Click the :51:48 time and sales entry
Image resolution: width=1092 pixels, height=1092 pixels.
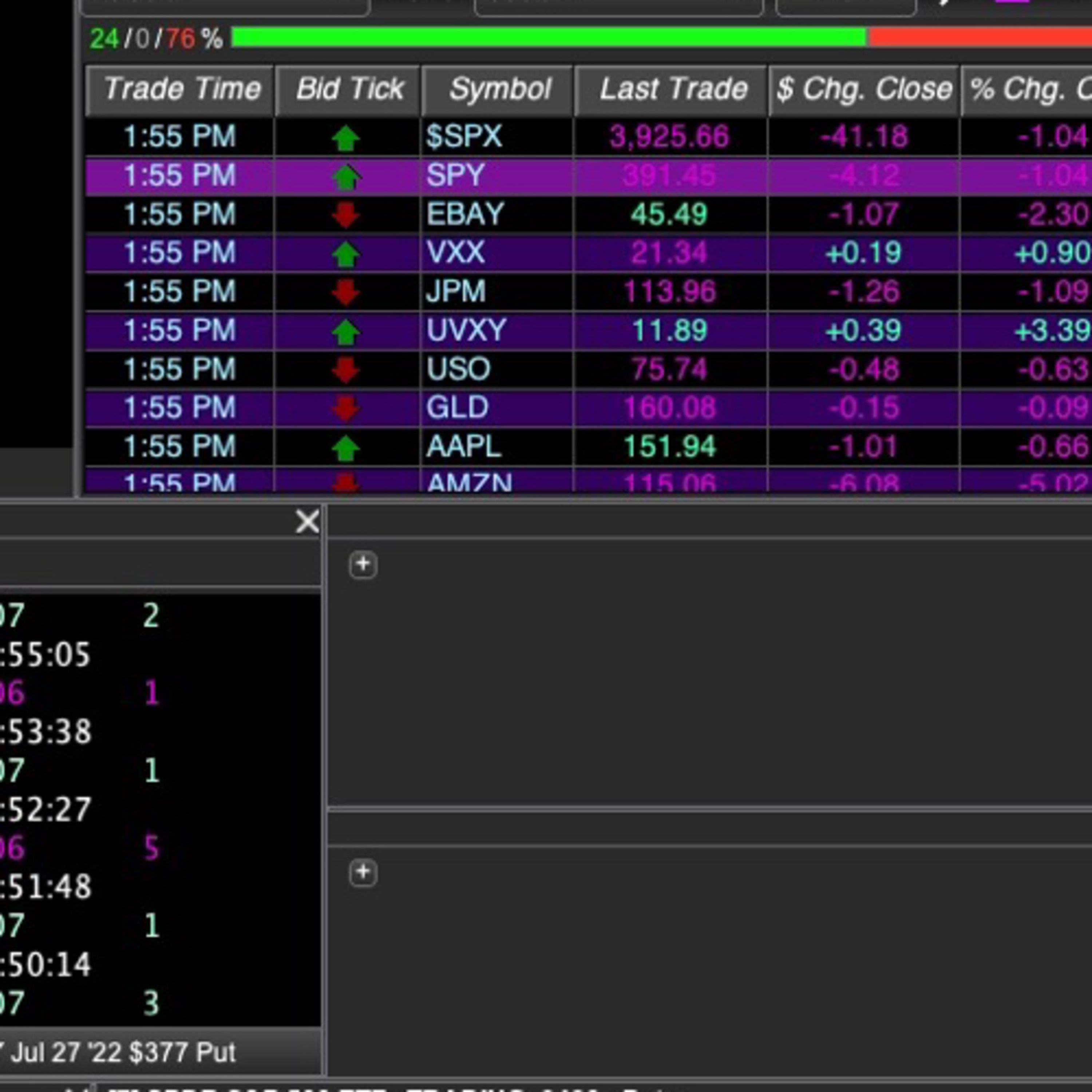[x=45, y=887]
